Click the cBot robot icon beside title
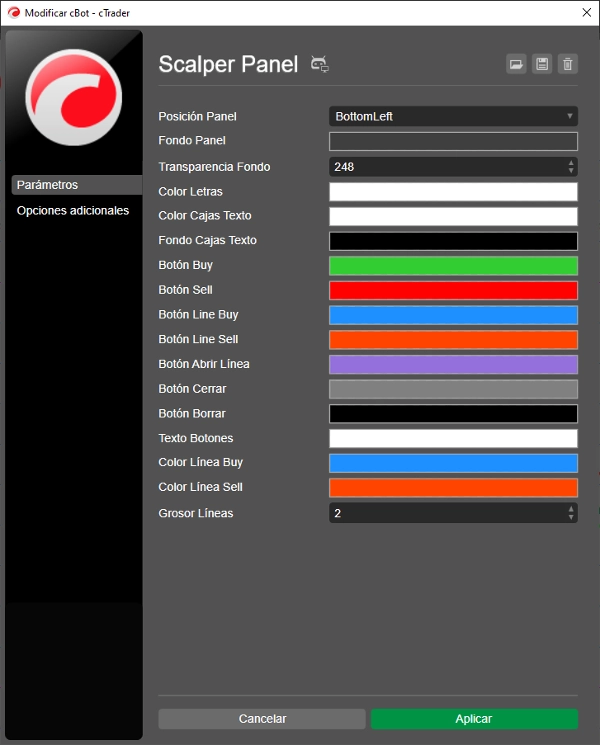The width and height of the screenshot is (600, 745). 320,64
